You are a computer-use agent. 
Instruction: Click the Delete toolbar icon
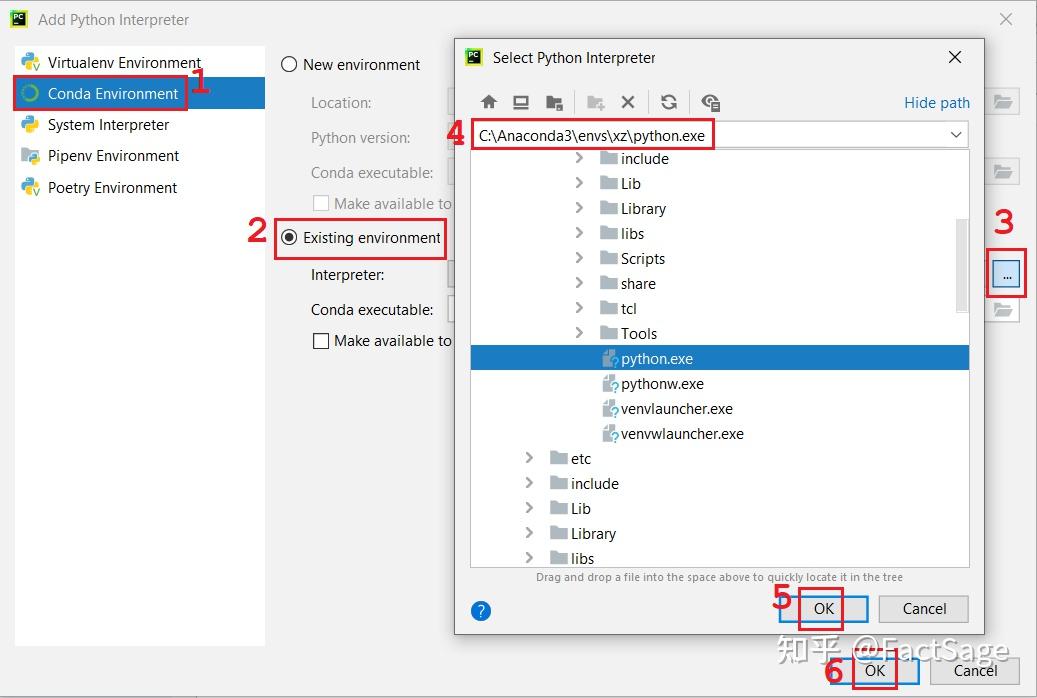(628, 102)
